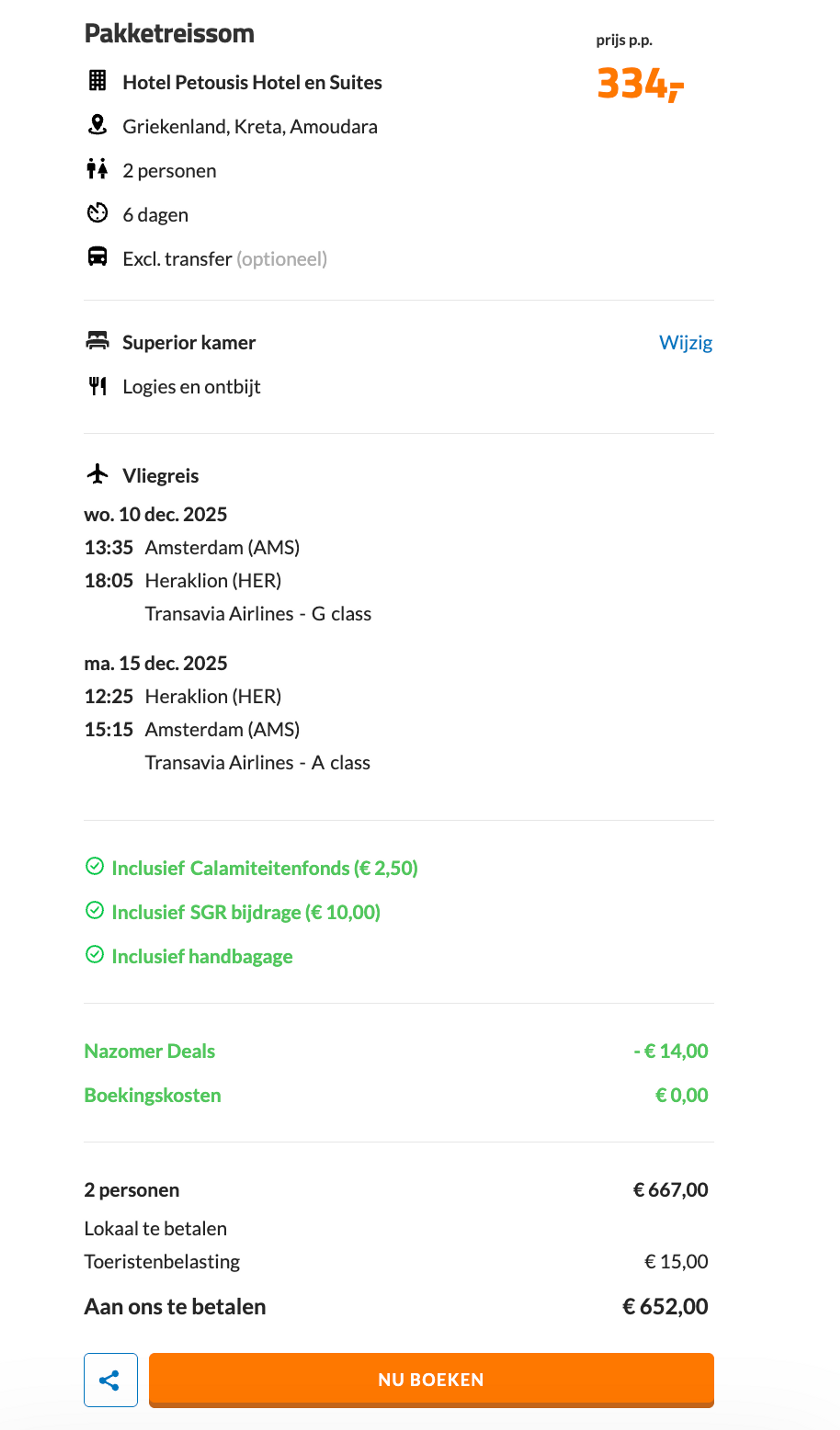The width and height of the screenshot is (840, 1430).
Task: Click the two persons icon
Action: [x=97, y=169]
